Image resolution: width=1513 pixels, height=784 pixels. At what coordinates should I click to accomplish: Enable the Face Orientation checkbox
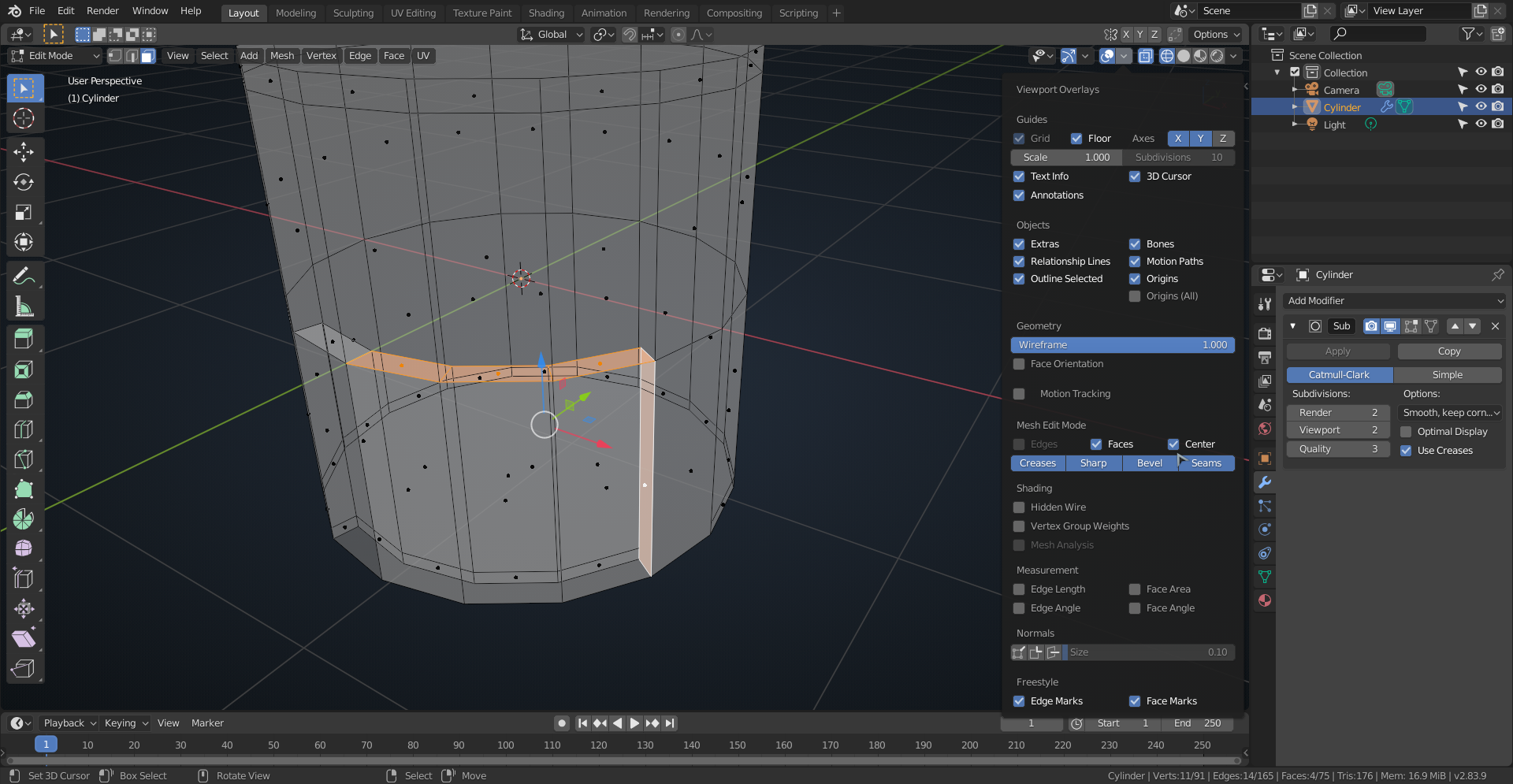coord(1019,364)
